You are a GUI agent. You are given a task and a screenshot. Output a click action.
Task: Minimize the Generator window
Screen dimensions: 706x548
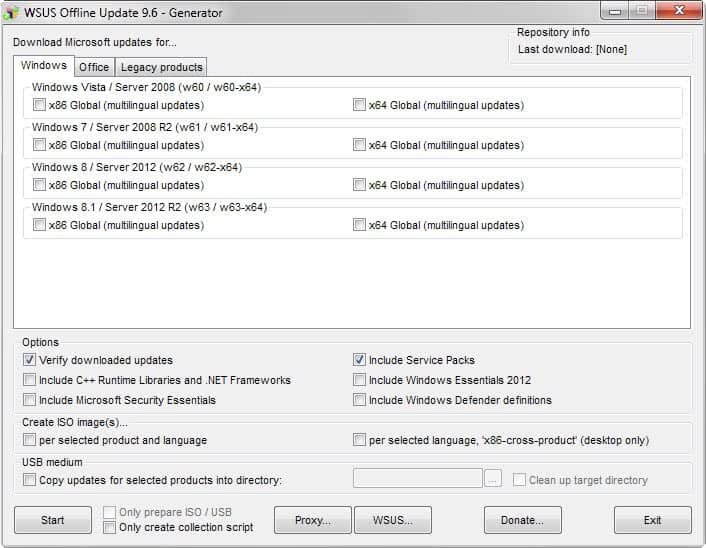[615, 11]
